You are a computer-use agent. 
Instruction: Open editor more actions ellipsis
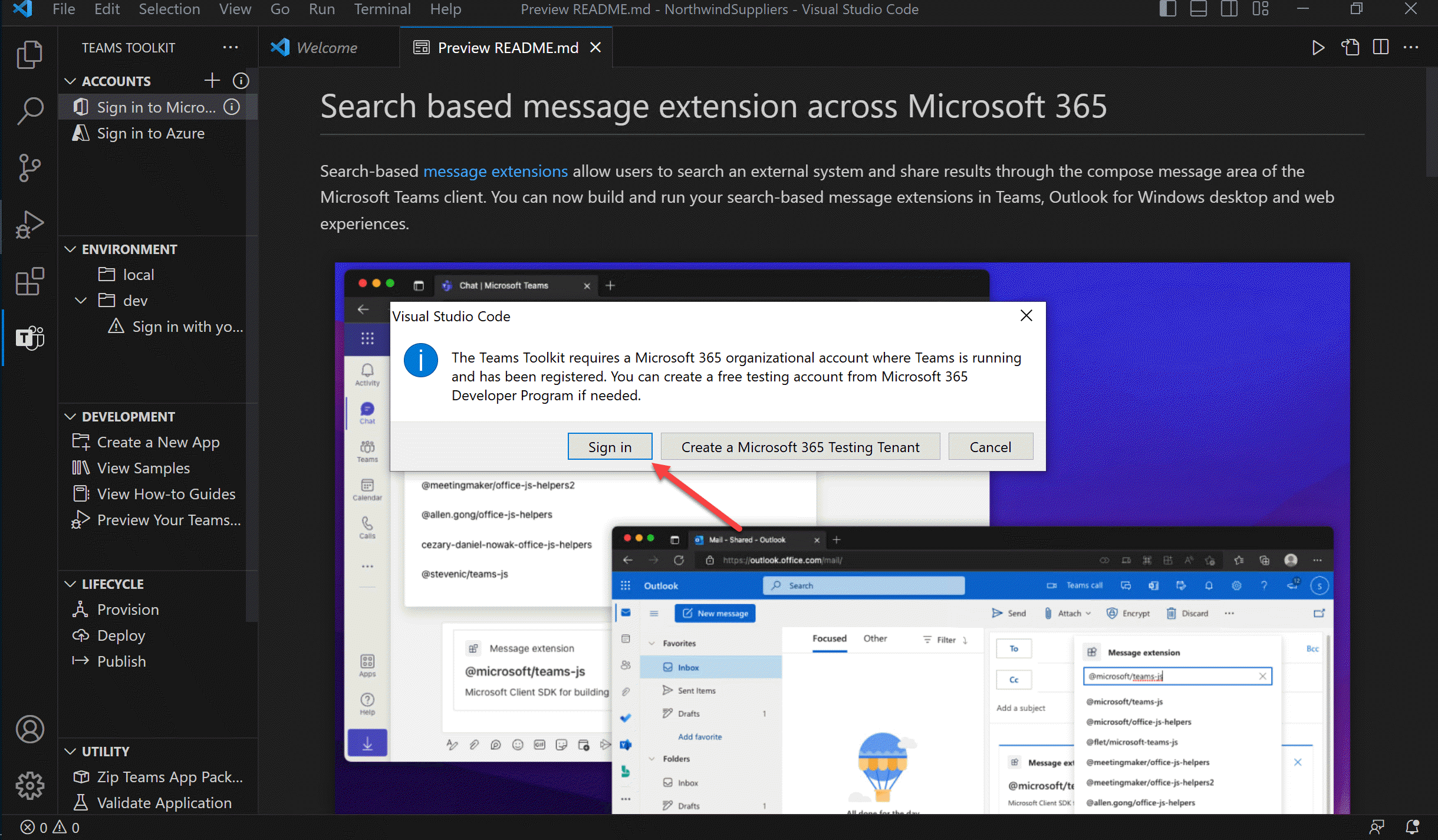point(1411,48)
